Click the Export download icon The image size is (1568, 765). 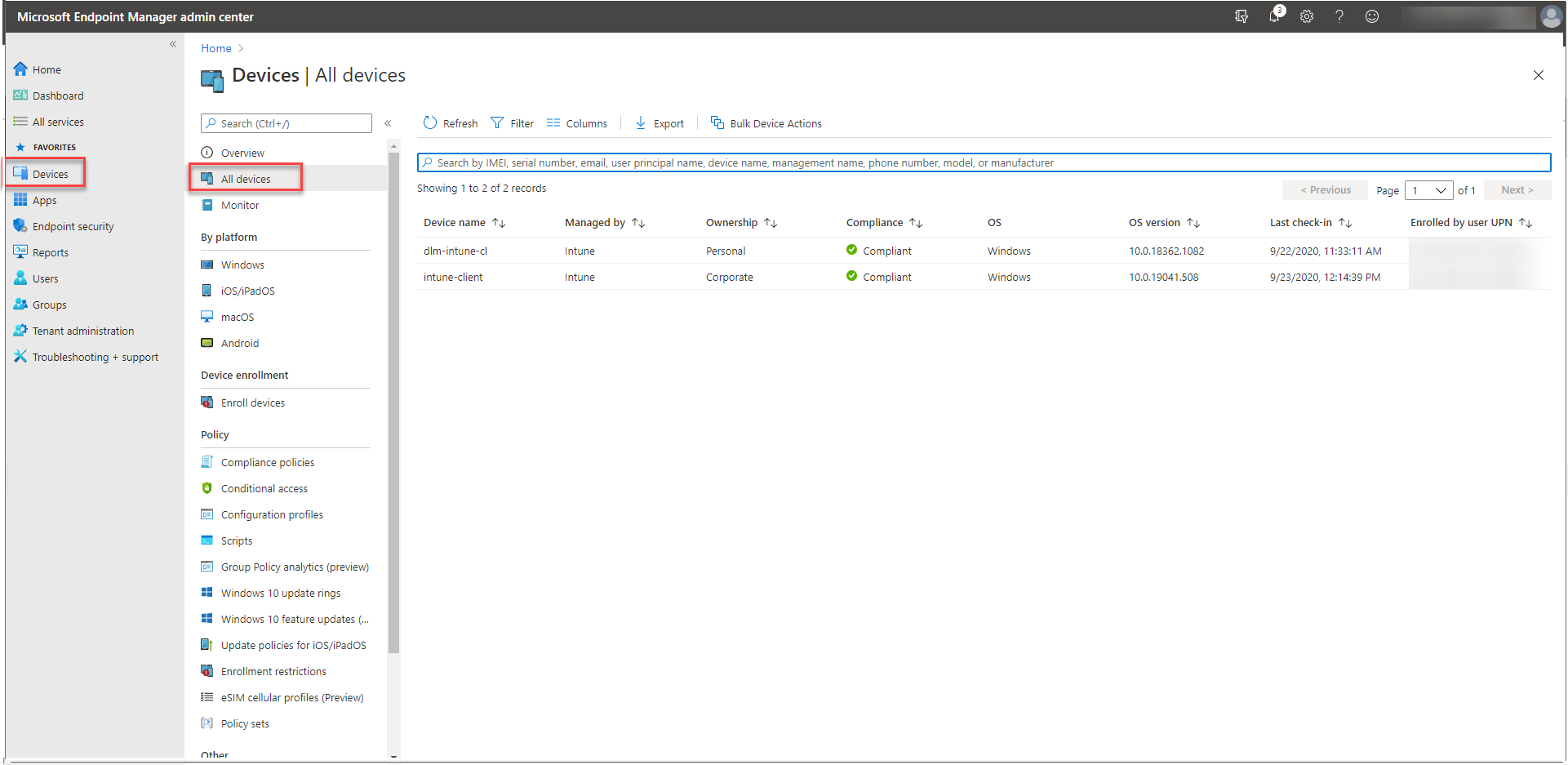pos(641,123)
